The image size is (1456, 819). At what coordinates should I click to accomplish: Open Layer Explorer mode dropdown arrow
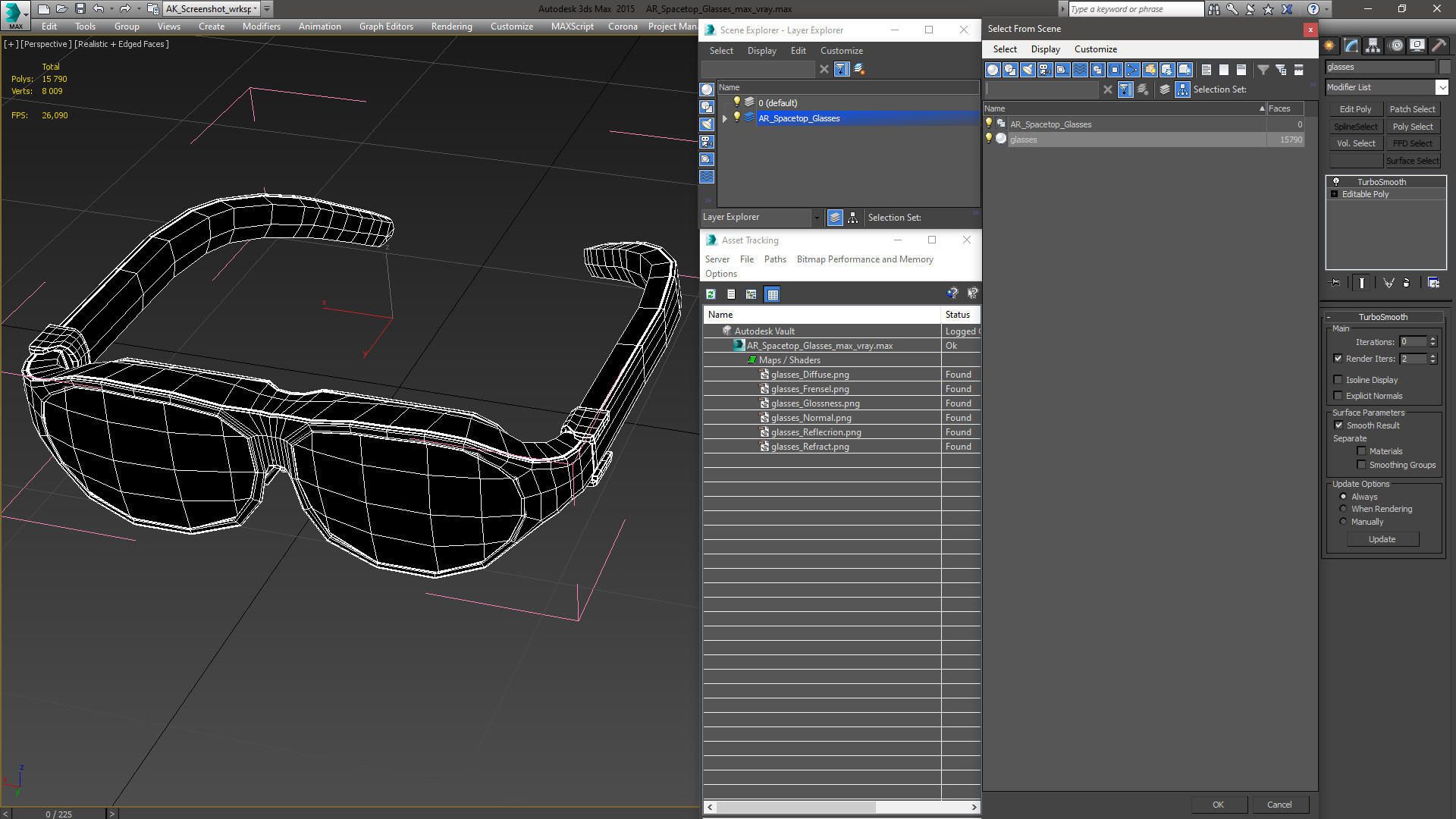[817, 218]
